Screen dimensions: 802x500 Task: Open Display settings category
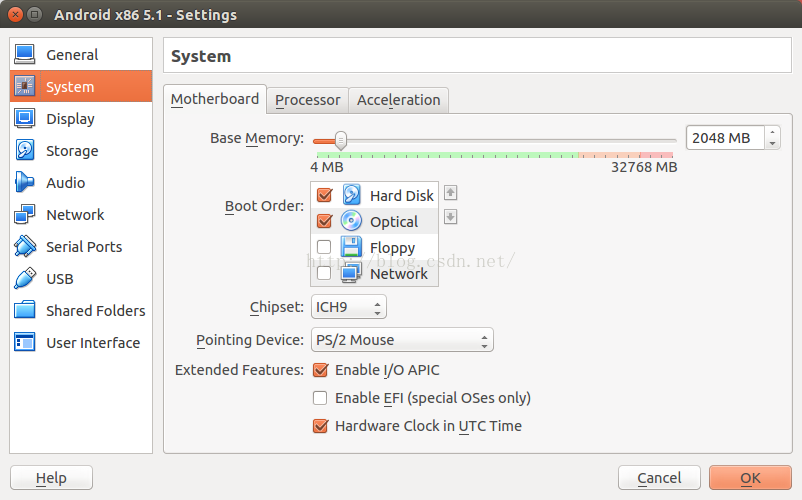pyautogui.click(x=81, y=118)
